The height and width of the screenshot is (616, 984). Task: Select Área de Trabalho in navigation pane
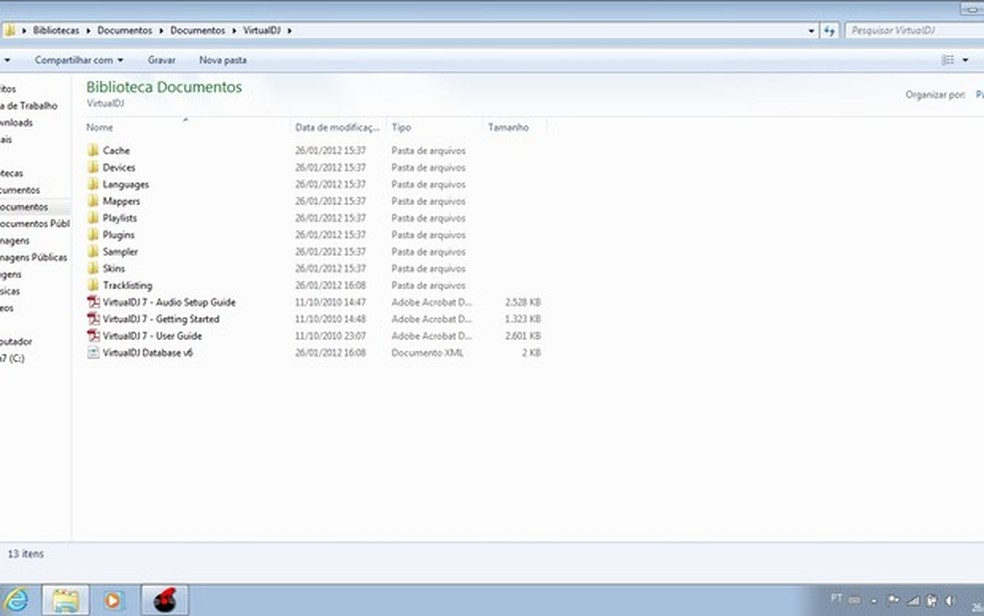[x=29, y=105]
